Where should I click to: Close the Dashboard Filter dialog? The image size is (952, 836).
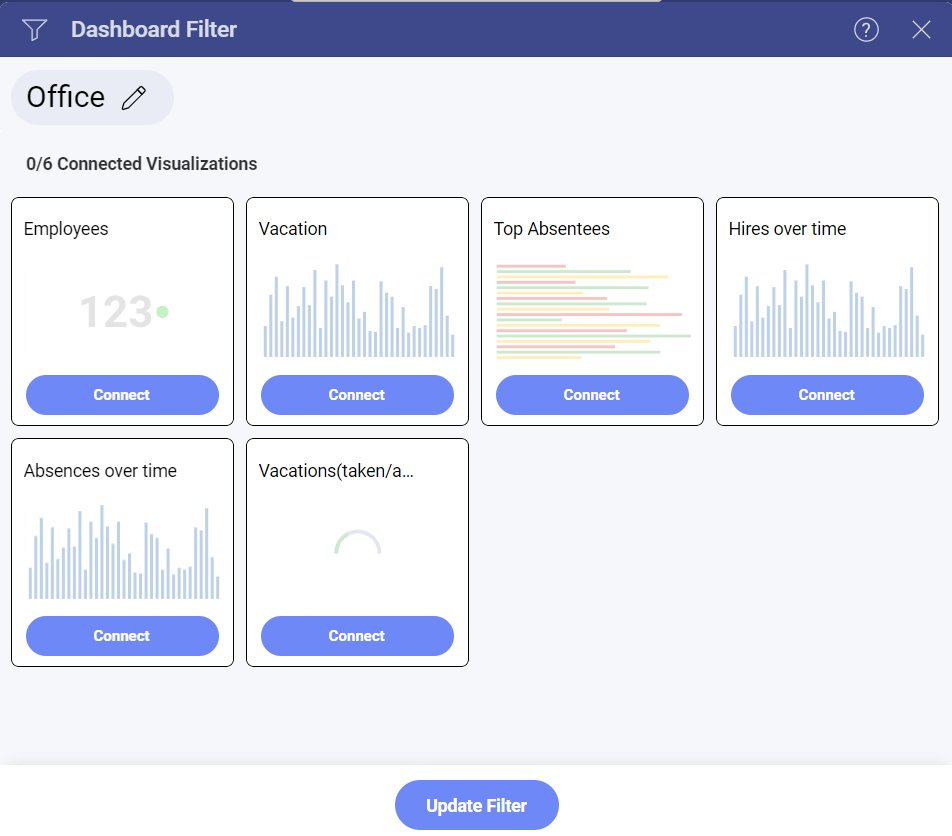point(921,29)
